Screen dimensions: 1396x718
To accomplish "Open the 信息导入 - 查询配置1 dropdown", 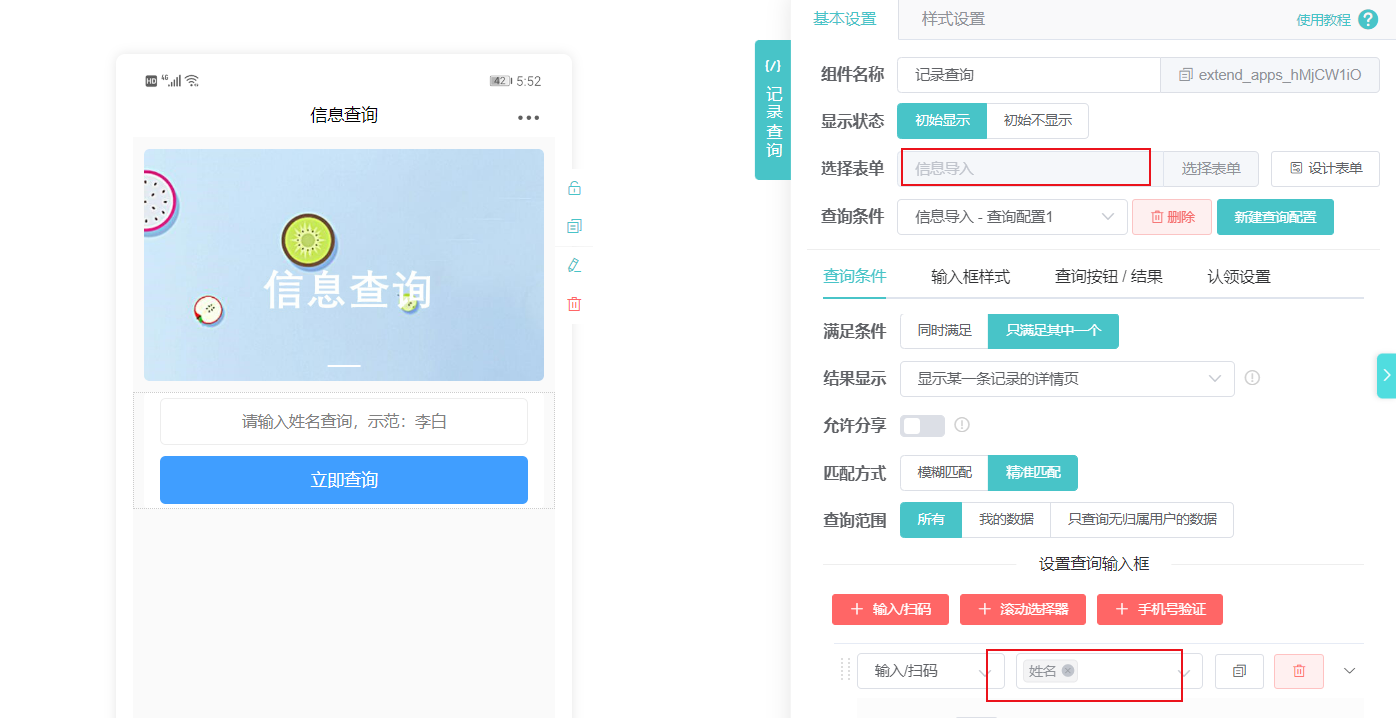I will (x=1012, y=217).
